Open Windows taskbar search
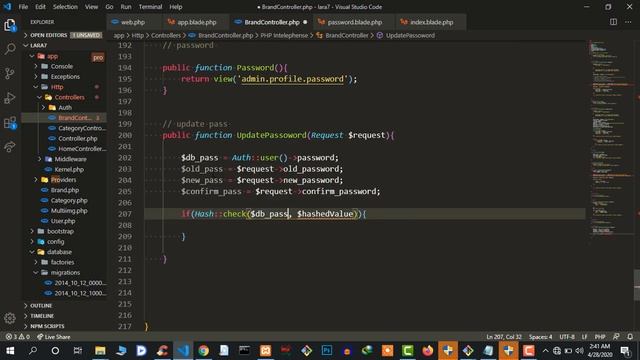 coord(33,351)
